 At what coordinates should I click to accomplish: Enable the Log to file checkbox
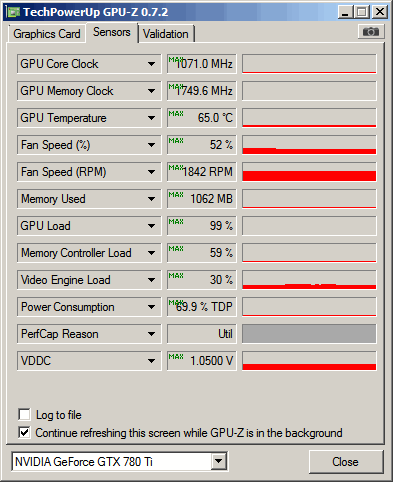tap(24, 415)
